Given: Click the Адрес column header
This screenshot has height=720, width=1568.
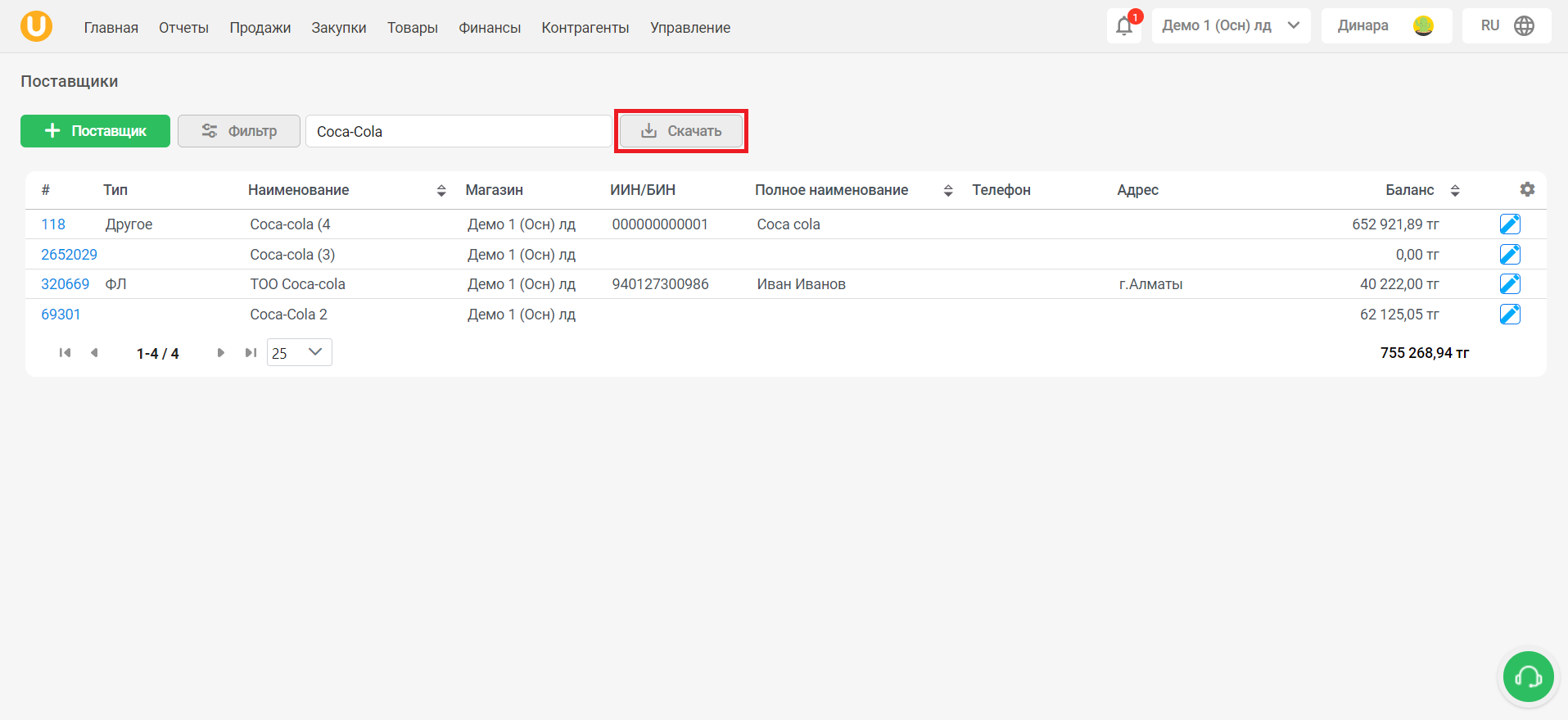Looking at the screenshot, I should (x=1138, y=190).
